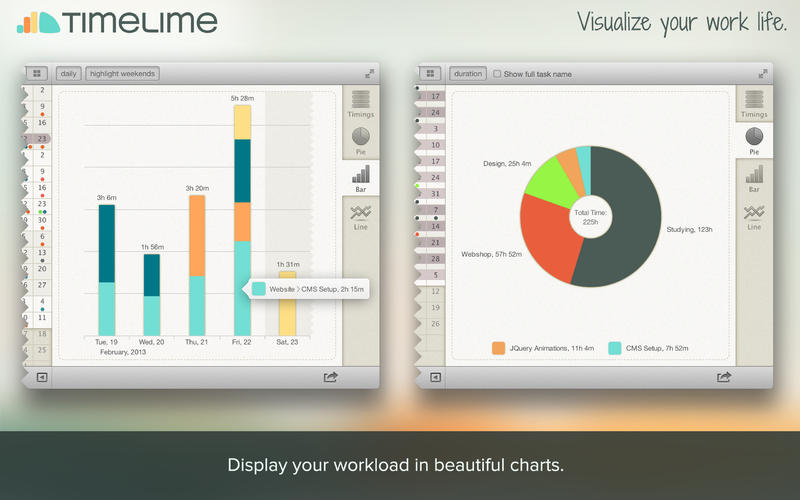Click day 30 in left calendar strip
The height and width of the screenshot is (500, 800).
(42, 220)
